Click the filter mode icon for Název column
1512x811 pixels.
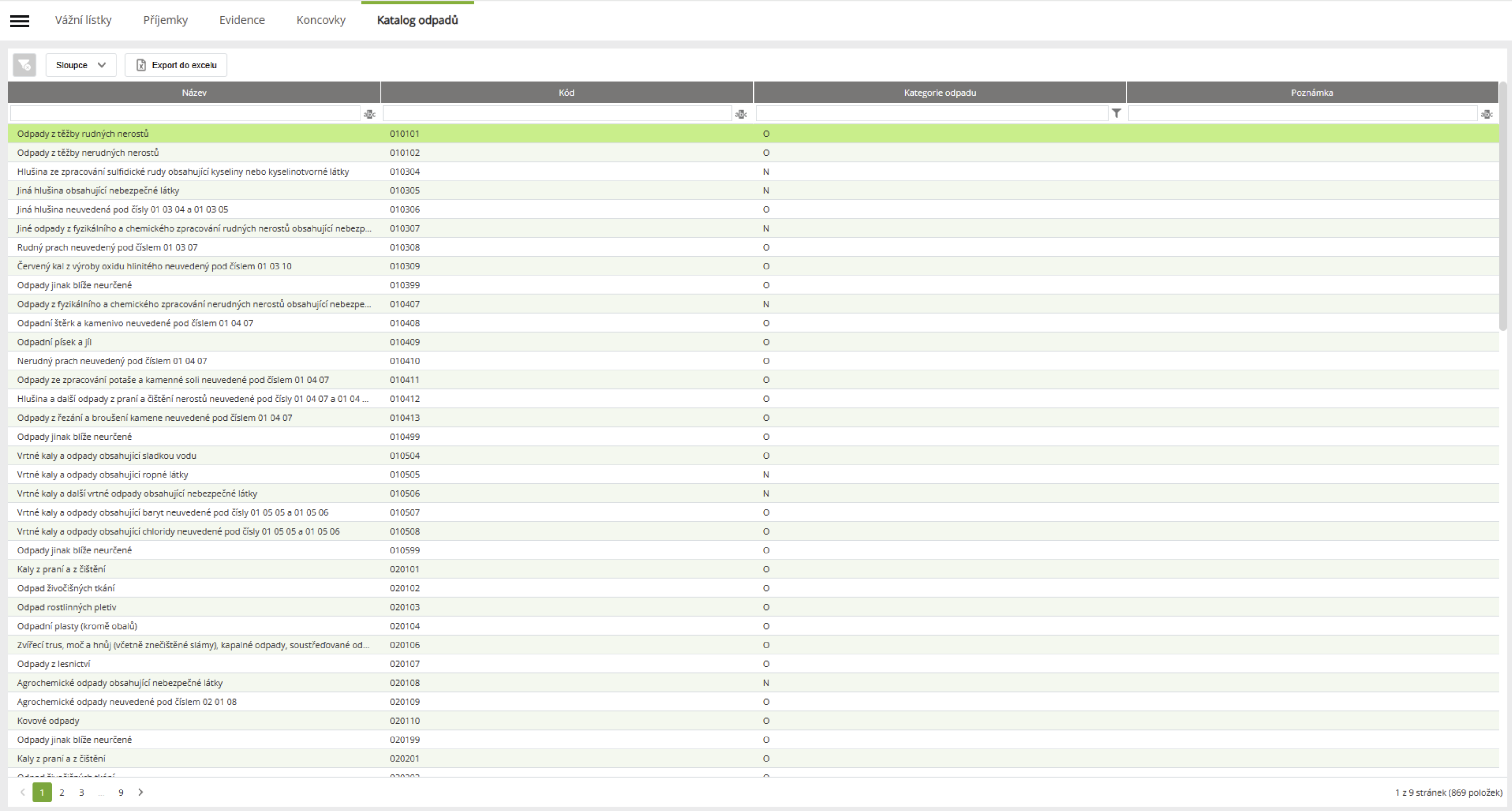(x=369, y=114)
